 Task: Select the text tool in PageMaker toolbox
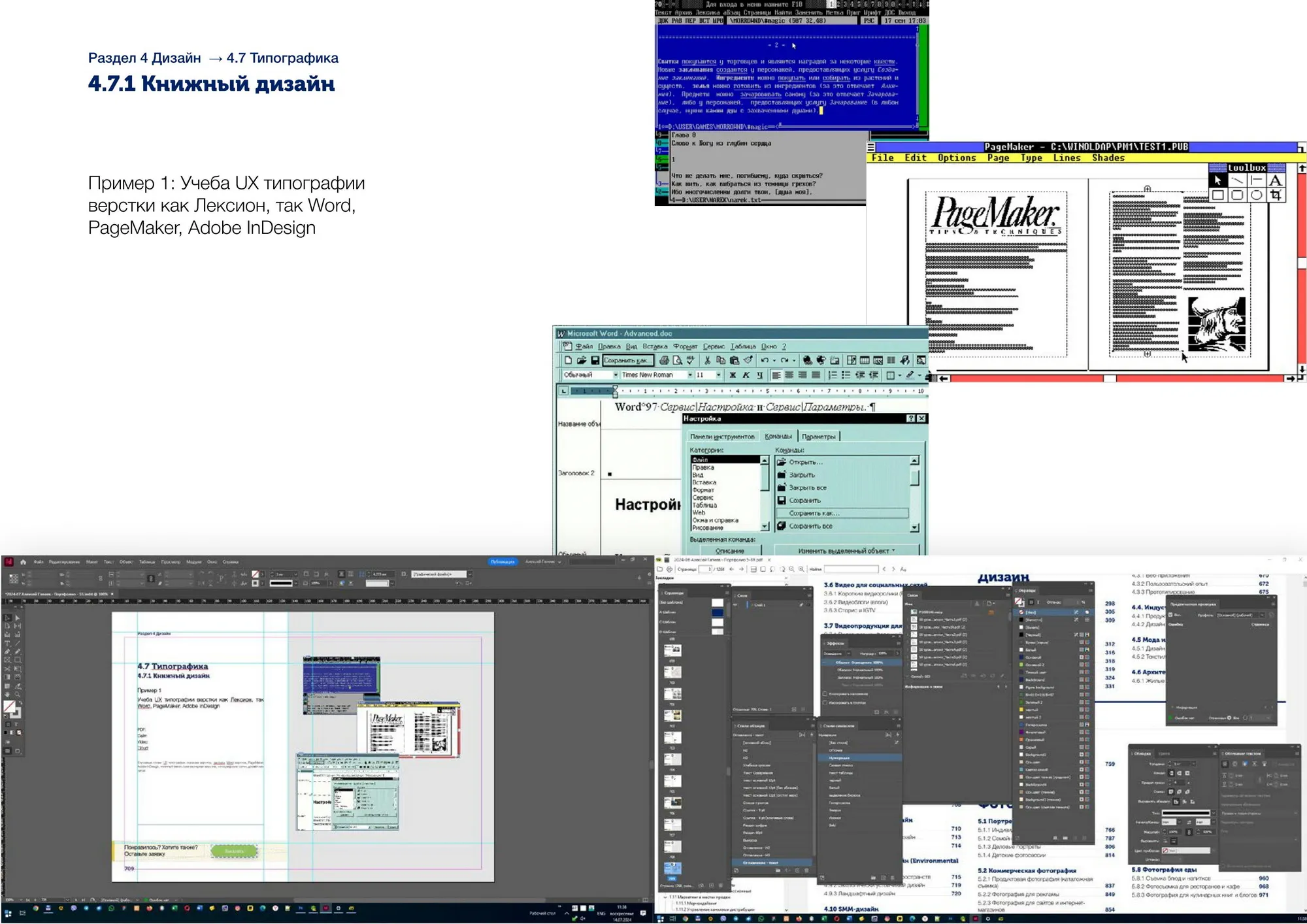click(x=1275, y=181)
